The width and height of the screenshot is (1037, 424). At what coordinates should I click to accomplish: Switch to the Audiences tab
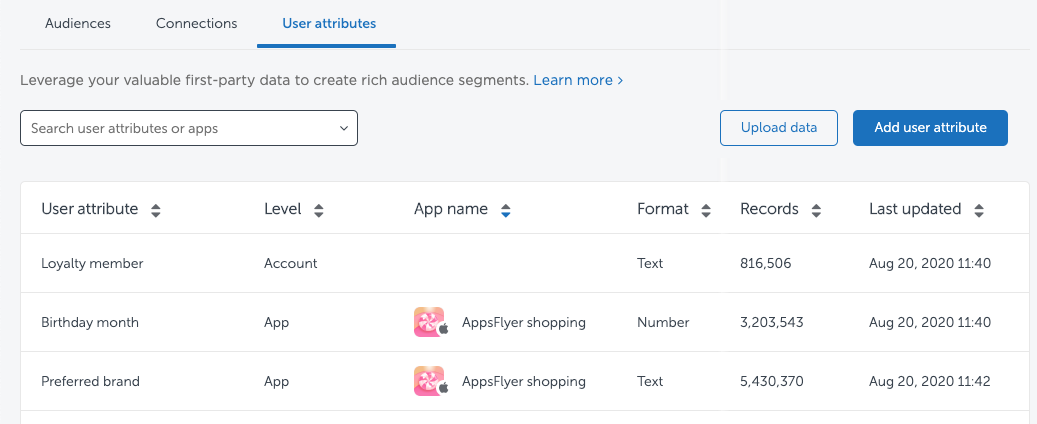(78, 23)
